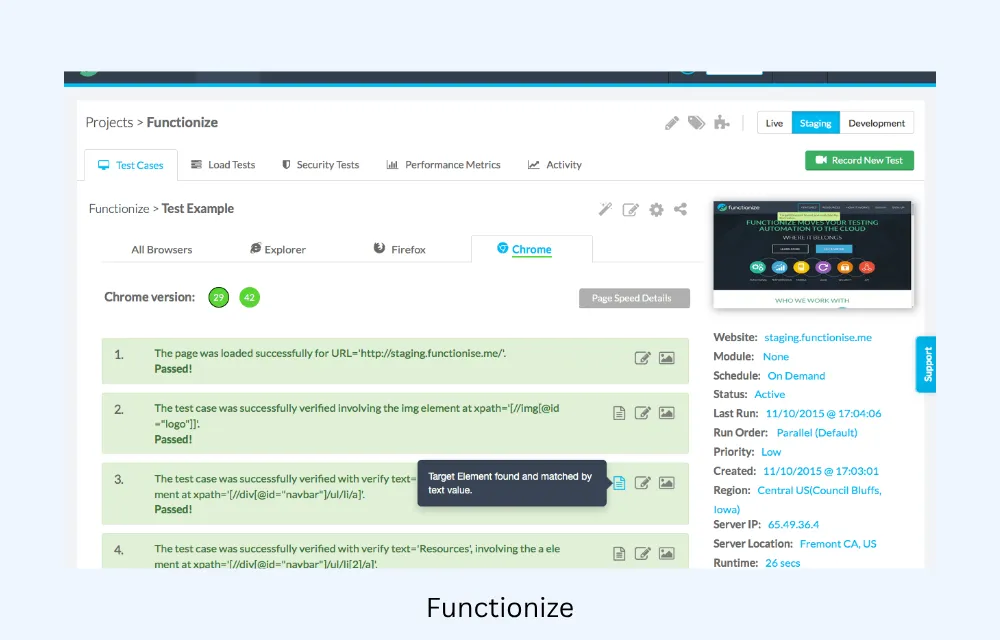Image resolution: width=1000 pixels, height=640 pixels.
Task: Select the Chrome browser tab
Action: [x=531, y=249]
